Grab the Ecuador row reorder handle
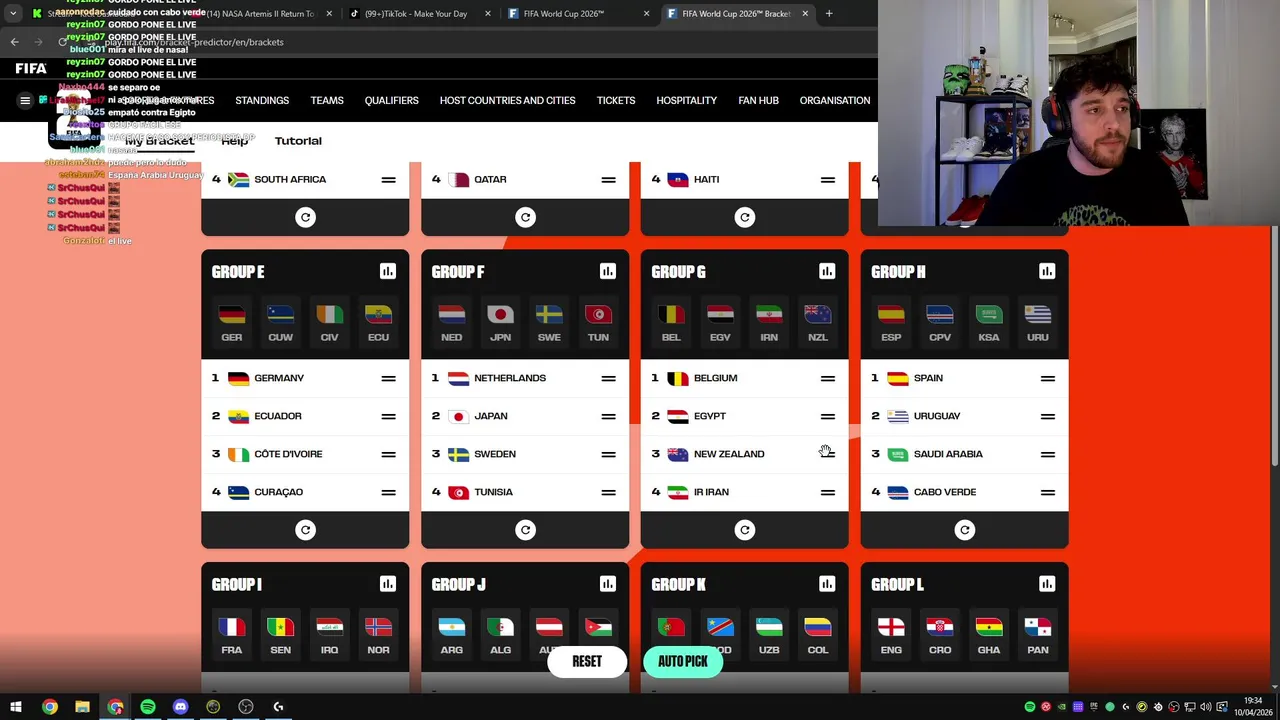 click(388, 416)
